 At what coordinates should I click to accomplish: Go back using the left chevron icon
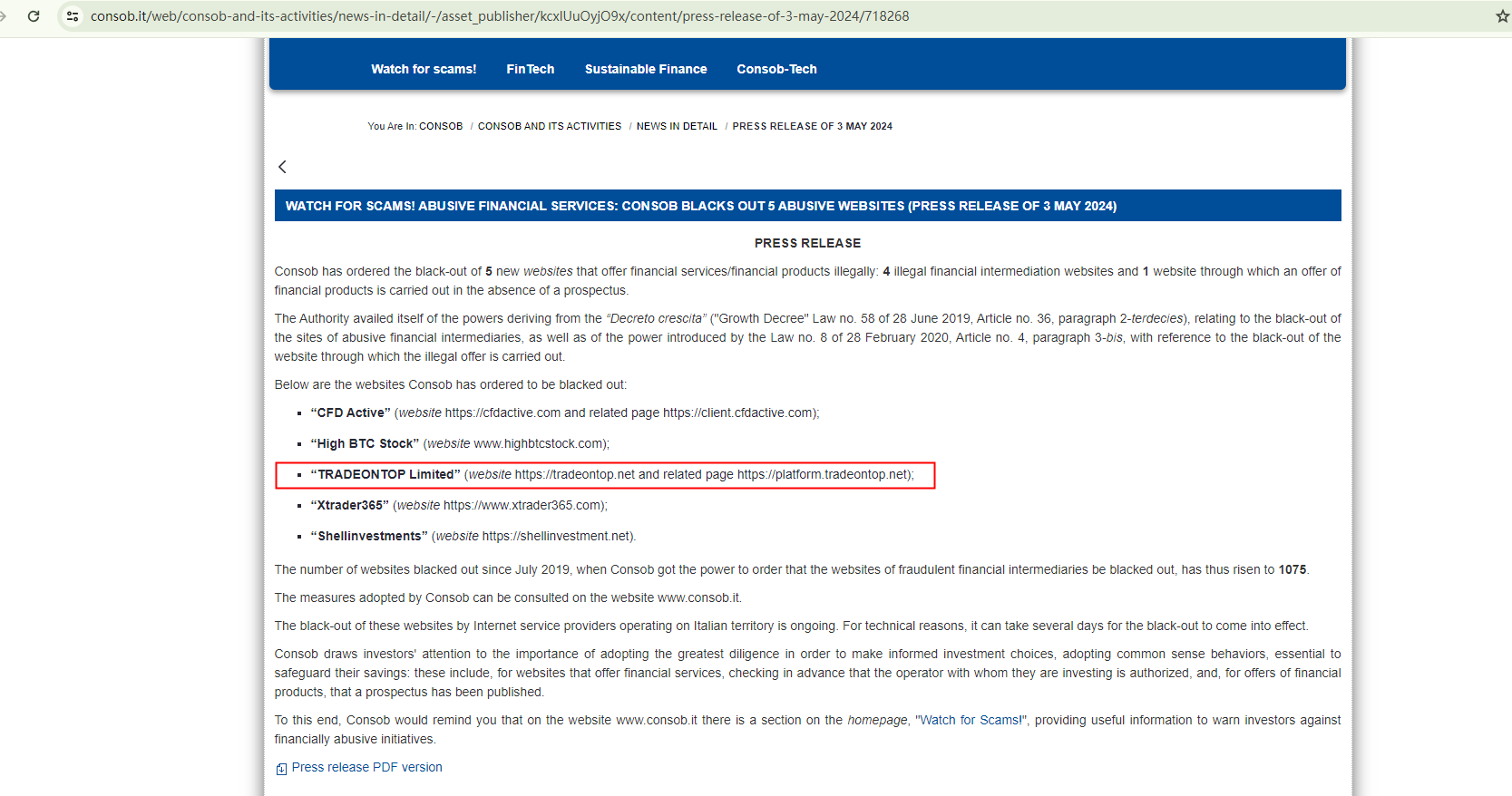(x=282, y=167)
